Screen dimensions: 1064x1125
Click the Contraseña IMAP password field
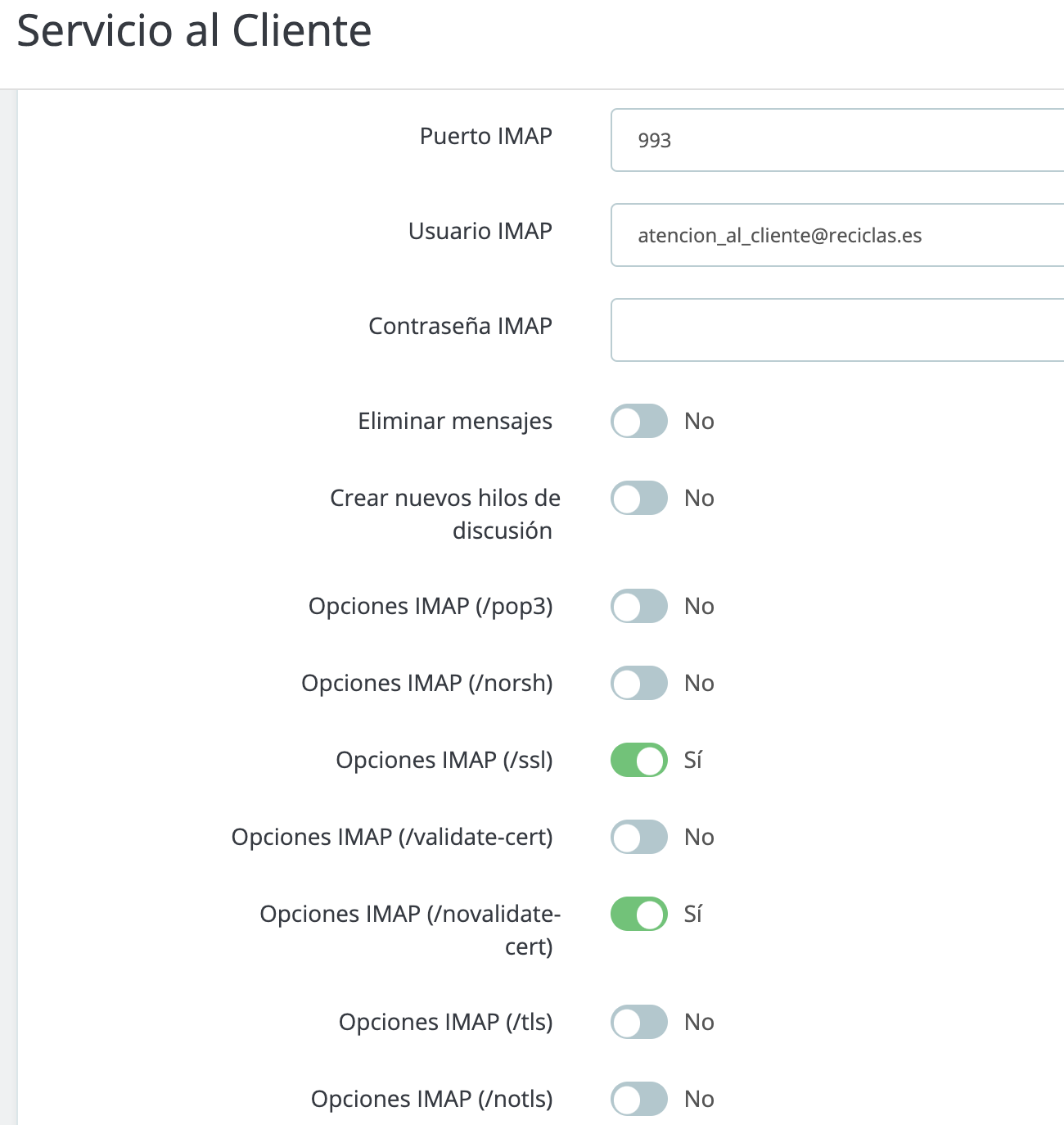(835, 330)
